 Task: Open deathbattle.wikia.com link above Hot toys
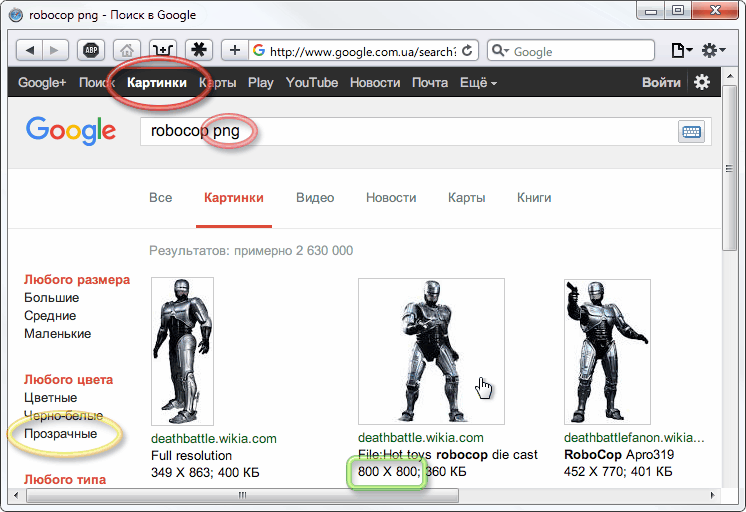[x=421, y=437]
